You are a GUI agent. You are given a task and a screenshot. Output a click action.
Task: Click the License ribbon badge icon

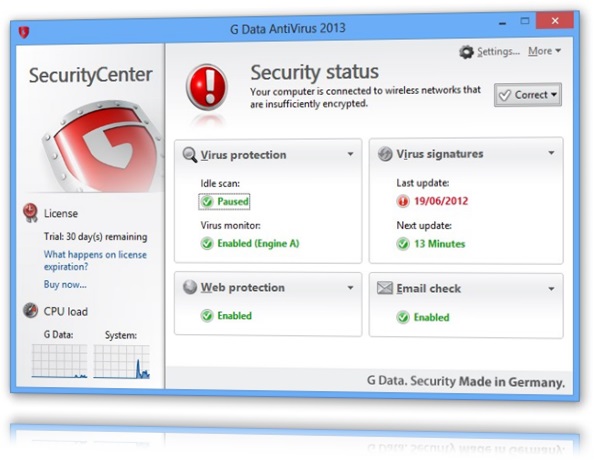pyautogui.click(x=30, y=212)
